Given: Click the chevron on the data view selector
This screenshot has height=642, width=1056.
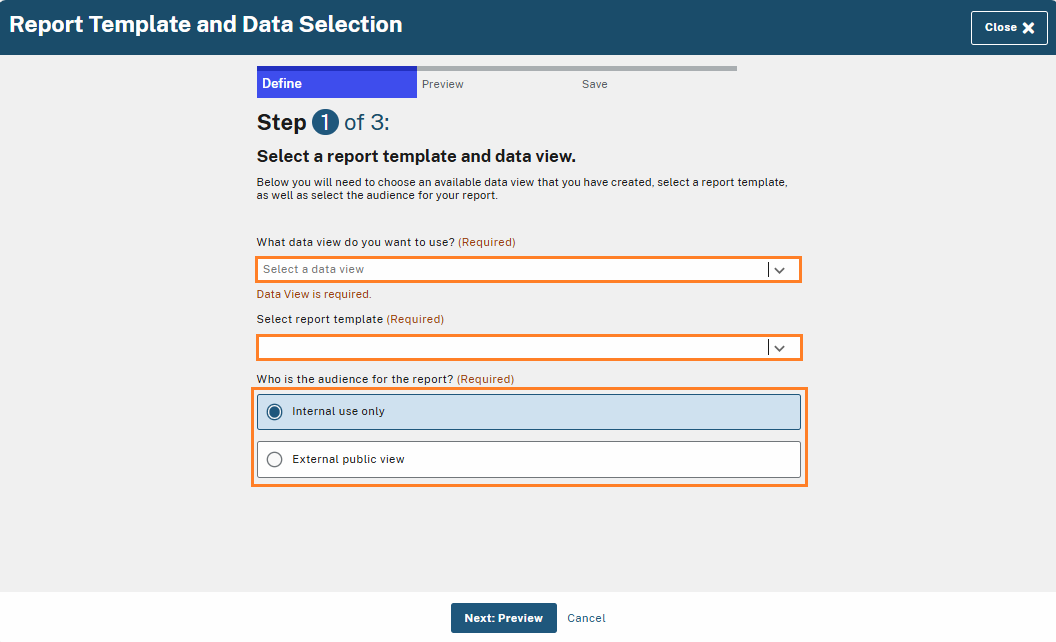Looking at the screenshot, I should (780, 269).
